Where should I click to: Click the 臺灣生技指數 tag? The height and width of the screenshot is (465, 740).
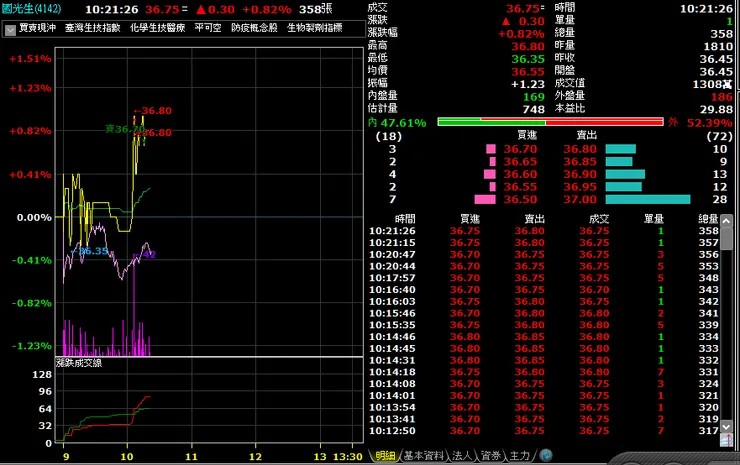point(92,28)
